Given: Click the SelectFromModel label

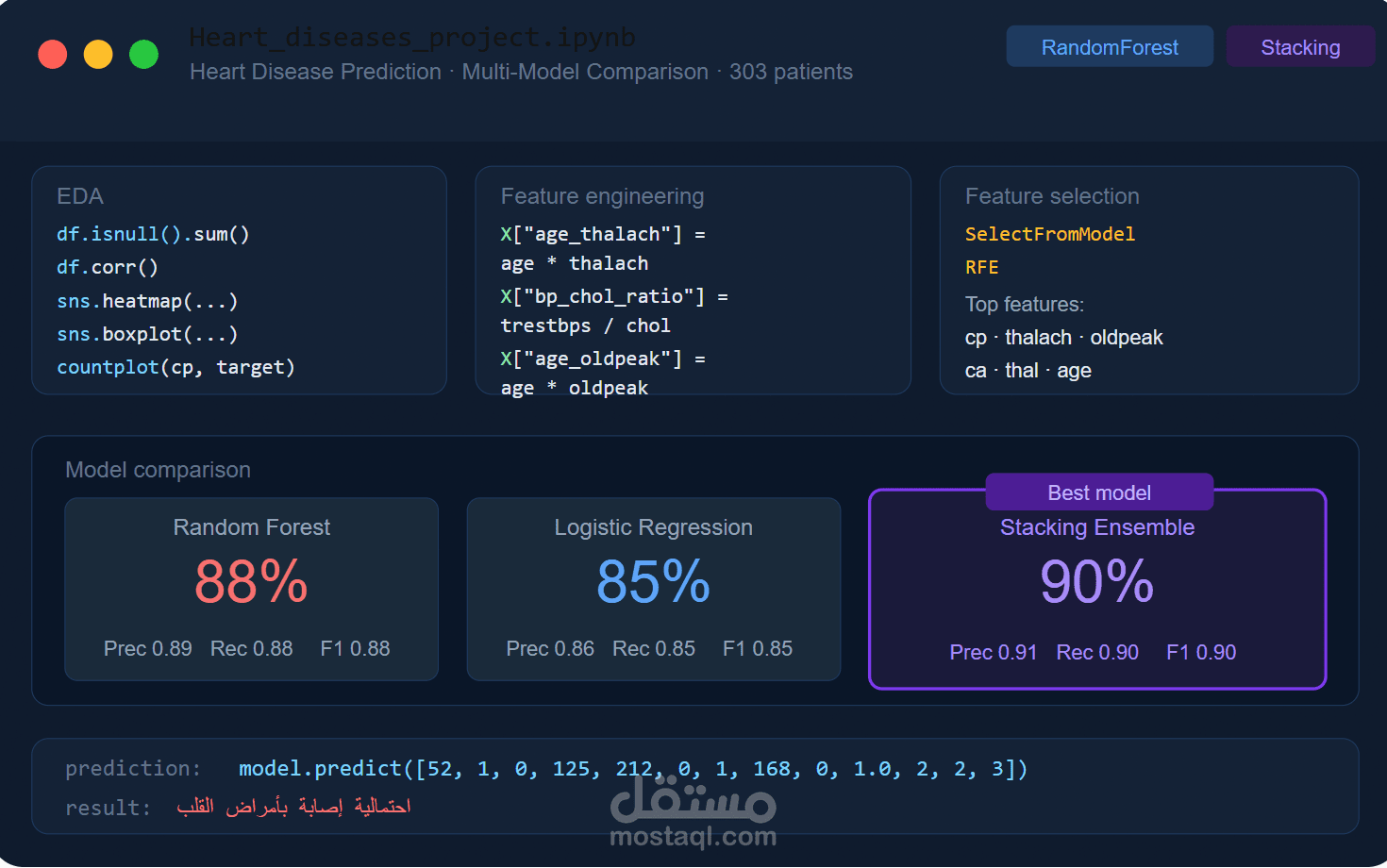Looking at the screenshot, I should tap(1050, 234).
